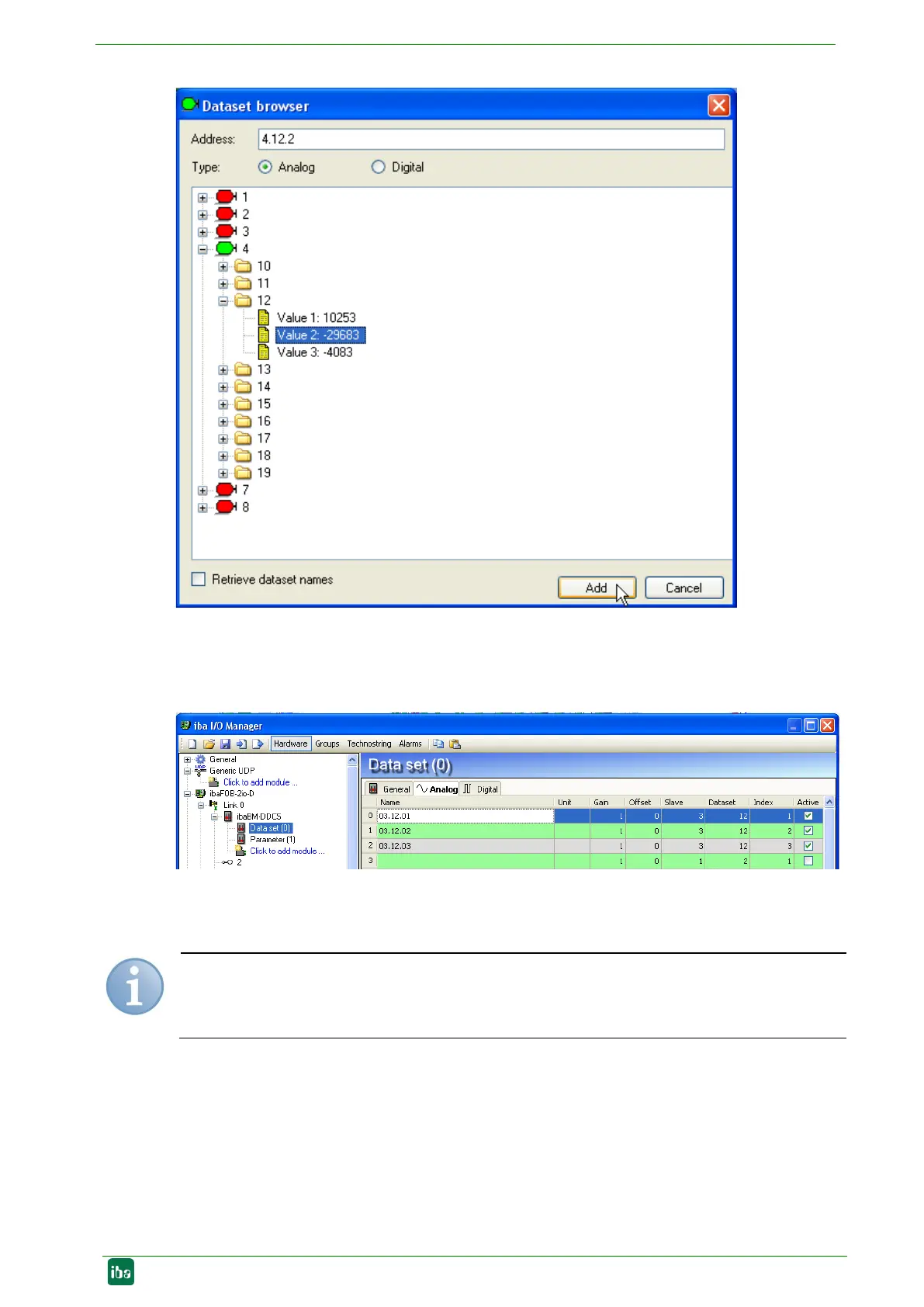Click the Analog tab of Data set
The width and height of the screenshot is (924, 1307).
[438, 789]
